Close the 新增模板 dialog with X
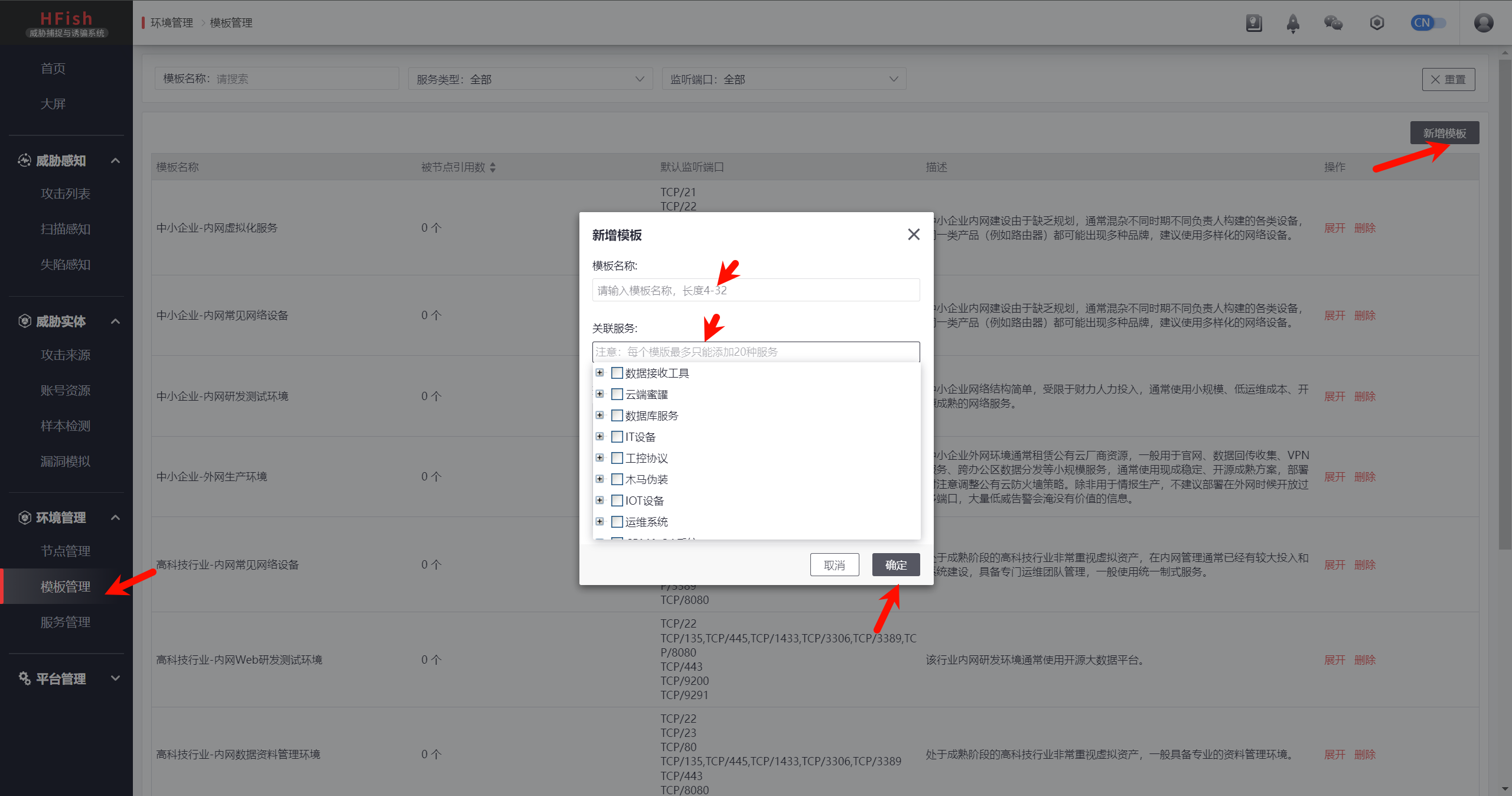This screenshot has width=1512, height=796. tap(914, 235)
